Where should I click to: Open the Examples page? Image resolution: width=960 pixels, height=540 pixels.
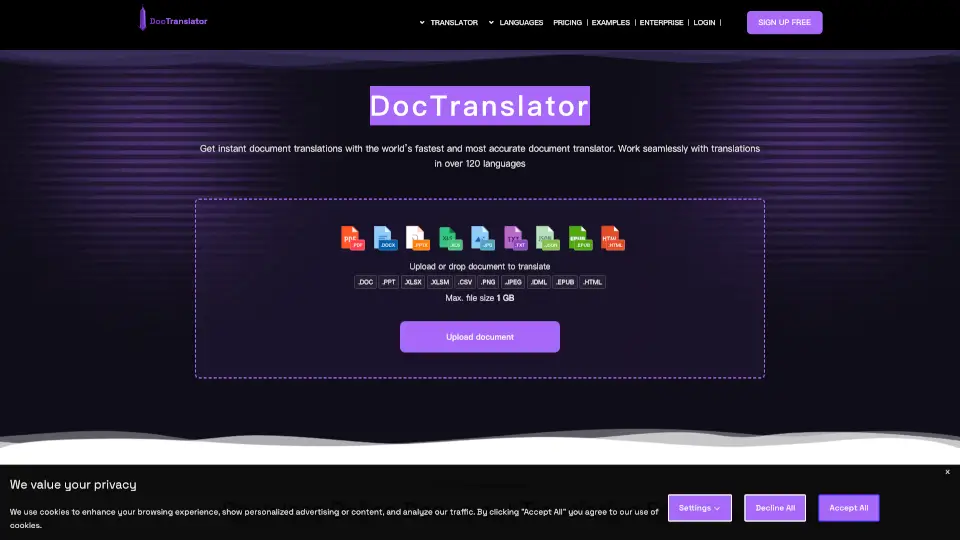[x=610, y=23]
